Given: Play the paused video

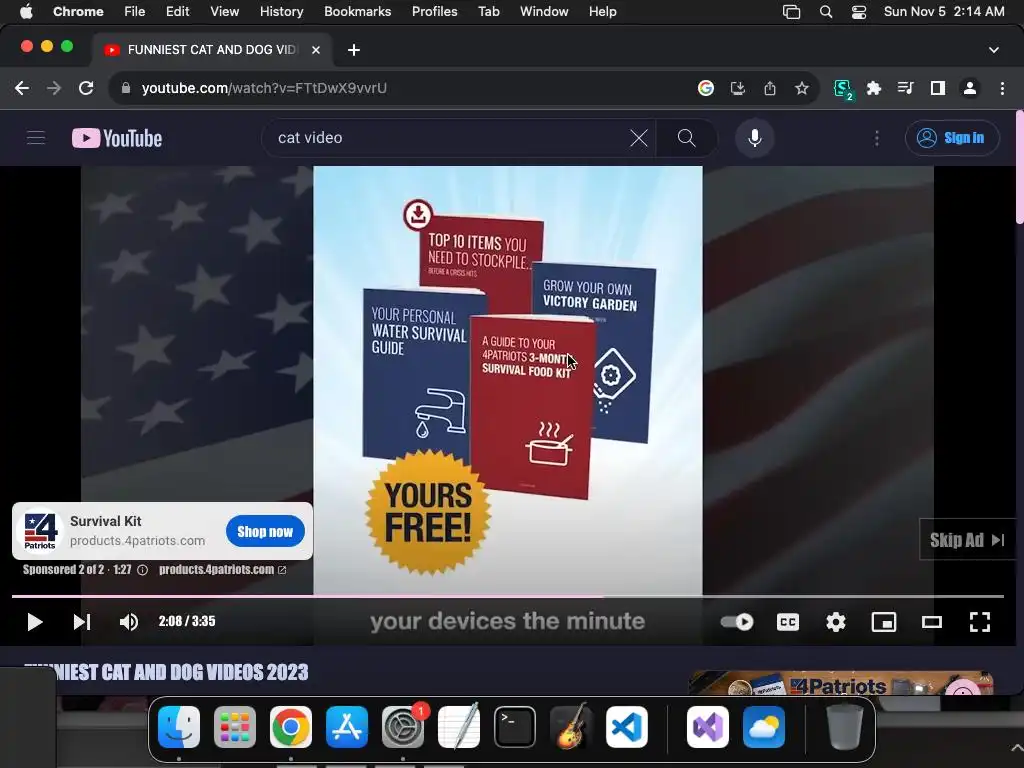Looking at the screenshot, I should (35, 622).
